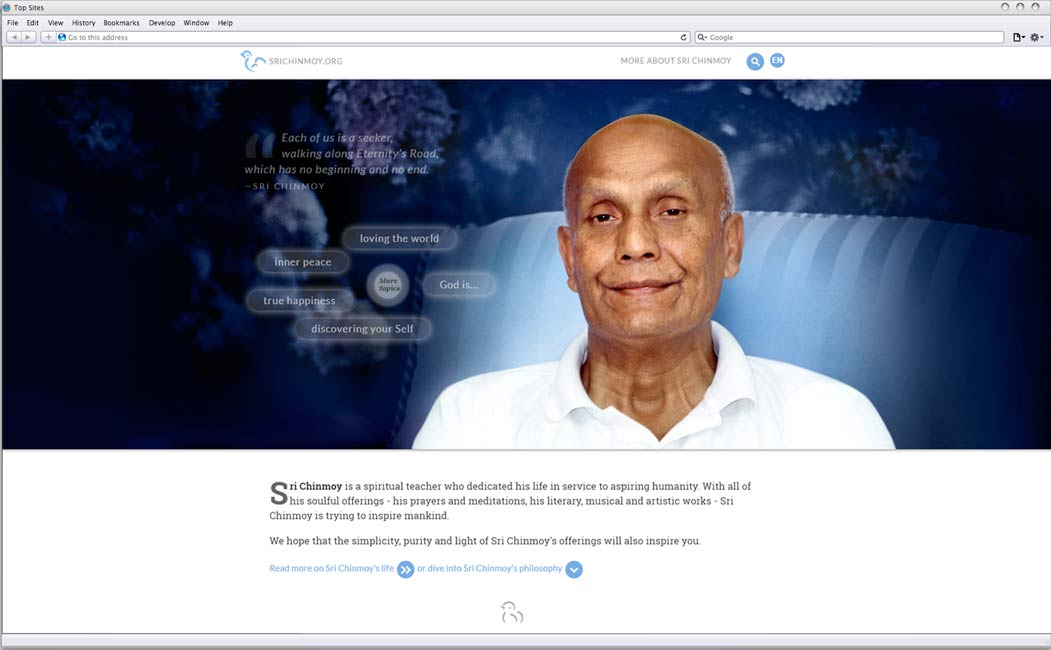Open the gear settings menu
1051x650 pixels.
1036,38
